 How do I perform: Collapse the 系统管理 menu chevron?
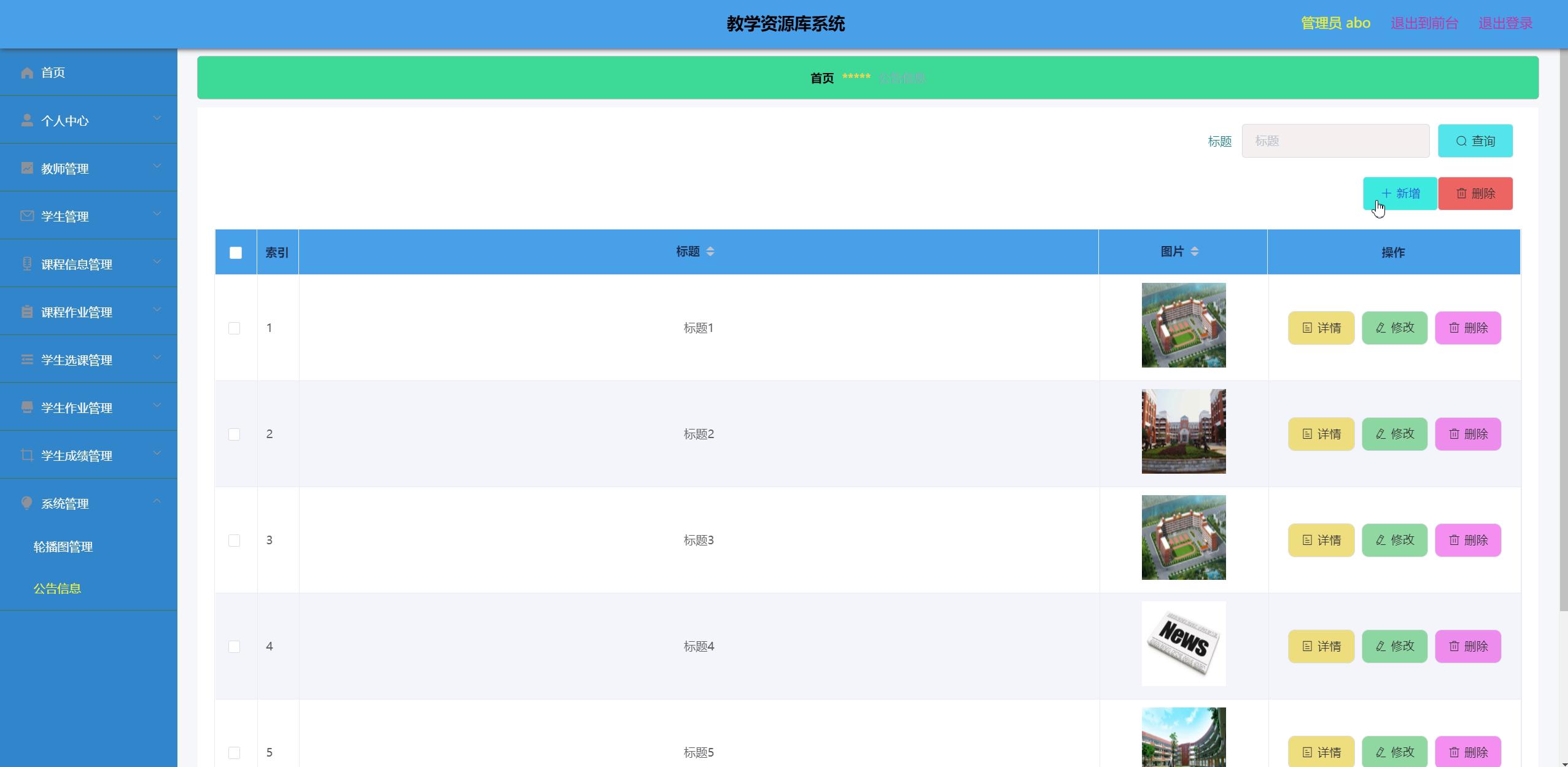tap(157, 501)
